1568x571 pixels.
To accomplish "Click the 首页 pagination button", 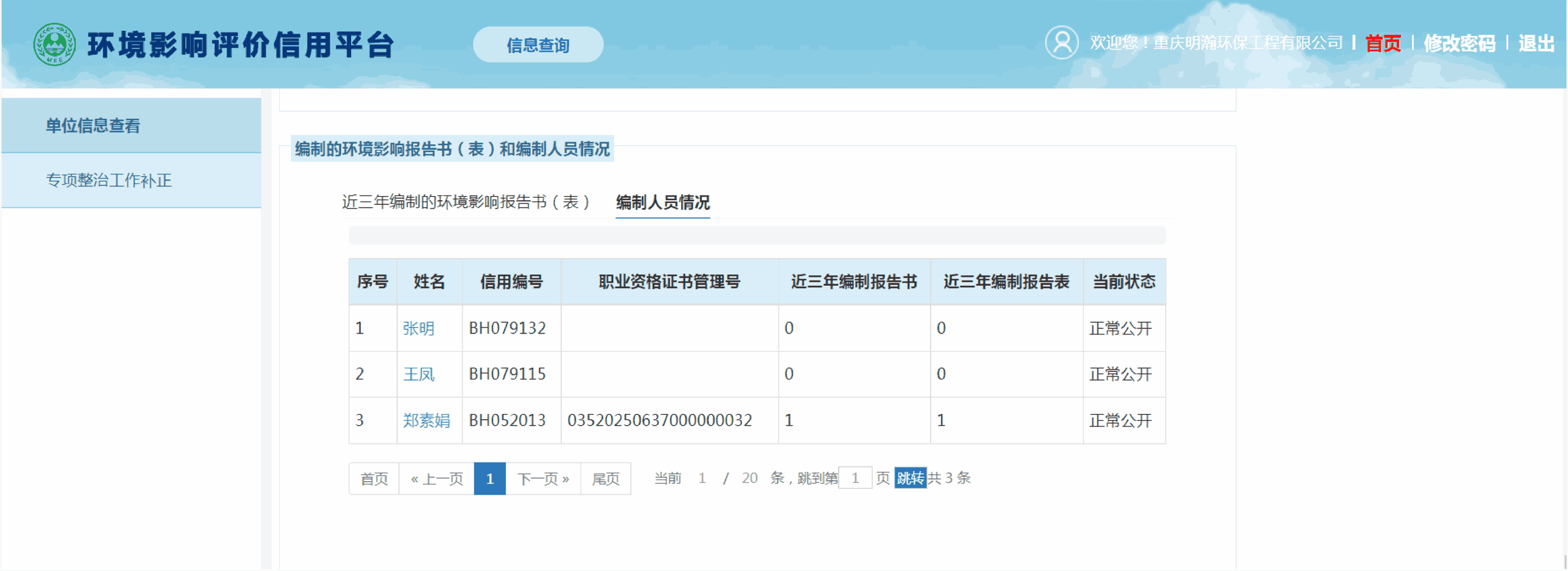I will [x=374, y=479].
